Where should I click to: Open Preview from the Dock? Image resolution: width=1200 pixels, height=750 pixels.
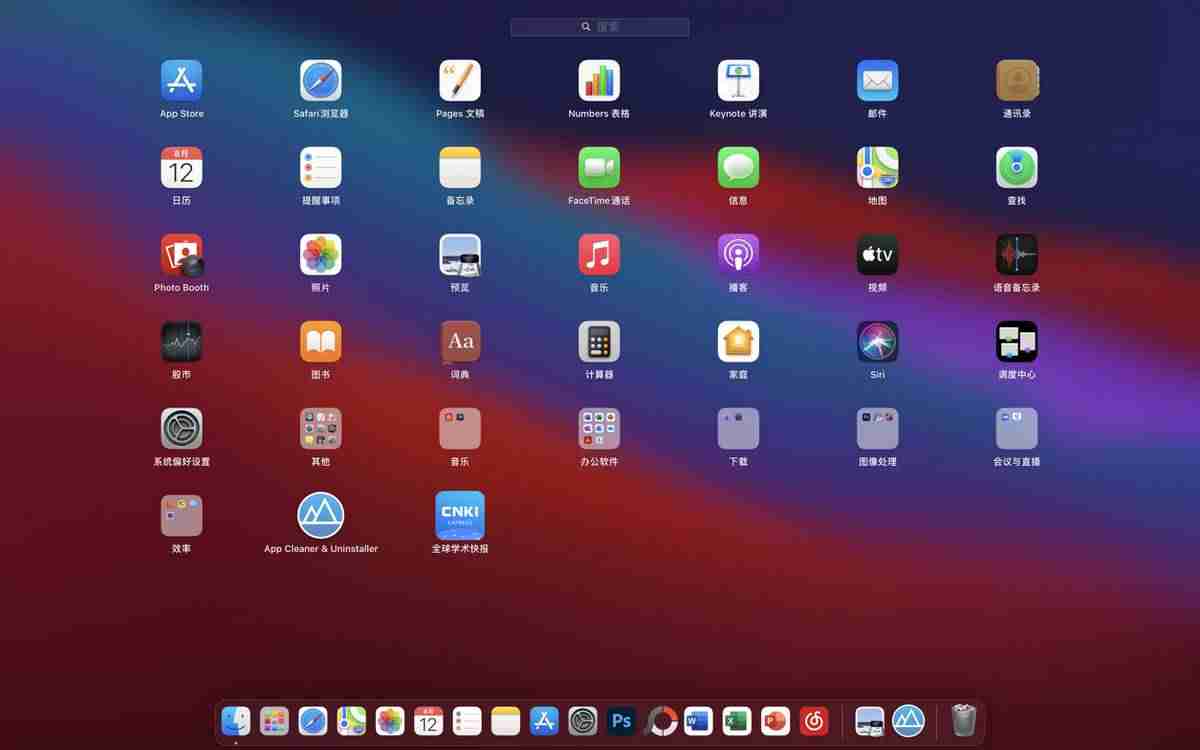coord(870,721)
